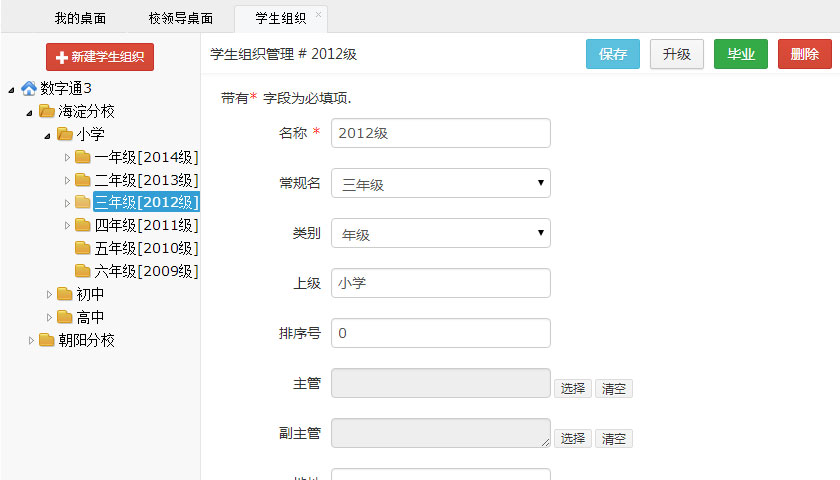Click the folder icon beside 初中

(65, 294)
